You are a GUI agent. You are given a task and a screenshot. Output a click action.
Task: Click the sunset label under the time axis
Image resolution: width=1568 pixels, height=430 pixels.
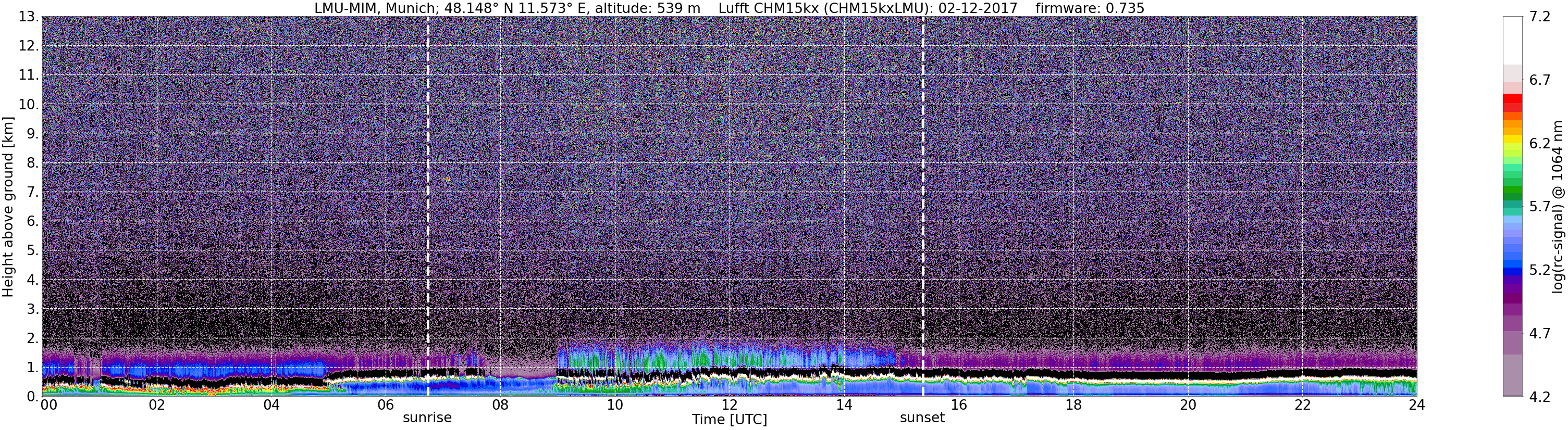(x=922, y=418)
